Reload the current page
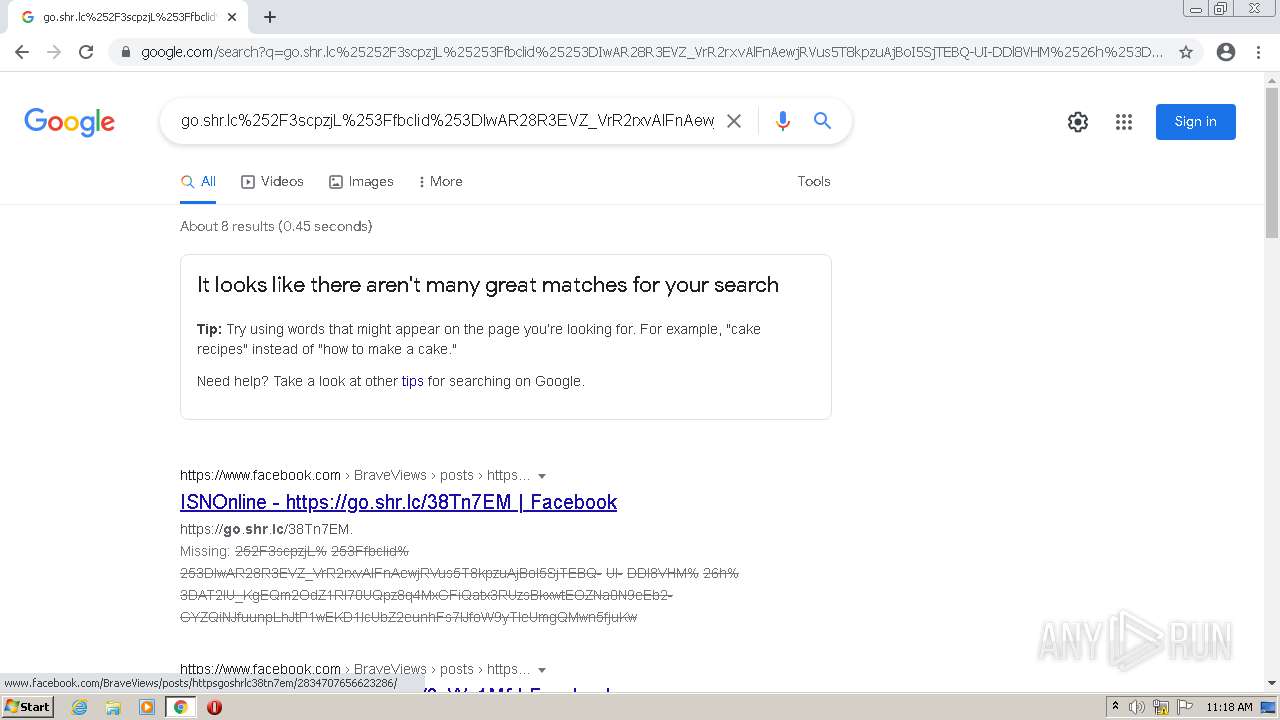Viewport: 1280px width, 720px height. (86, 52)
